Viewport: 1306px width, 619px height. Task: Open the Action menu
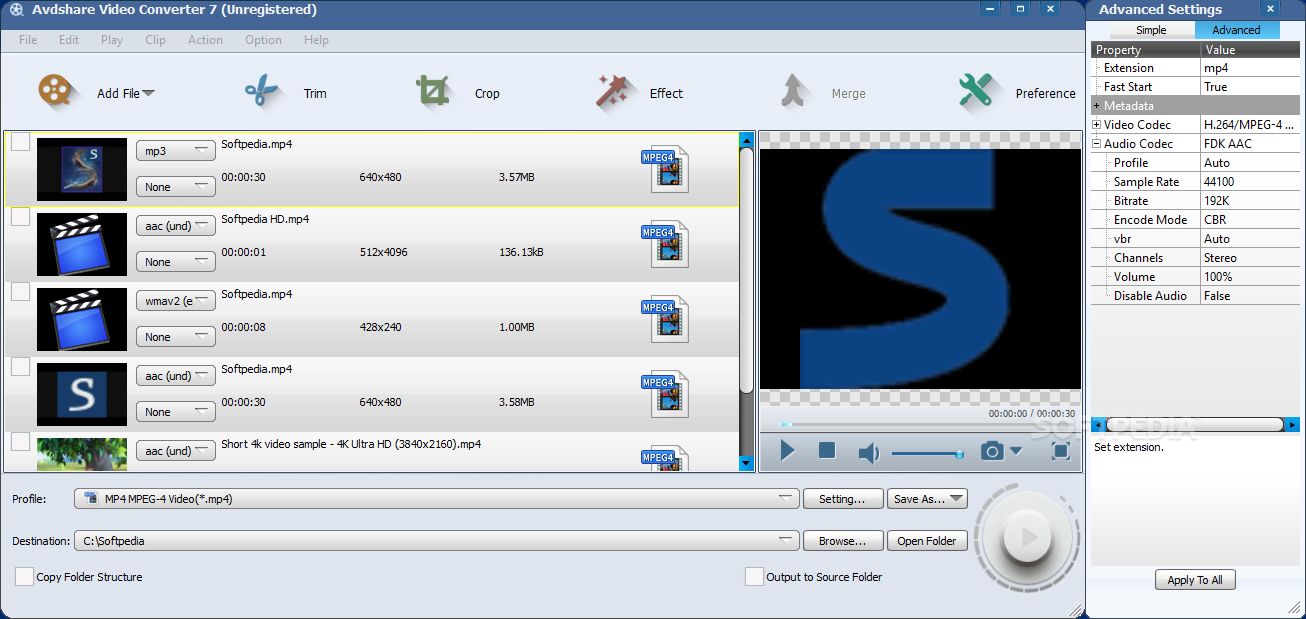(205, 40)
